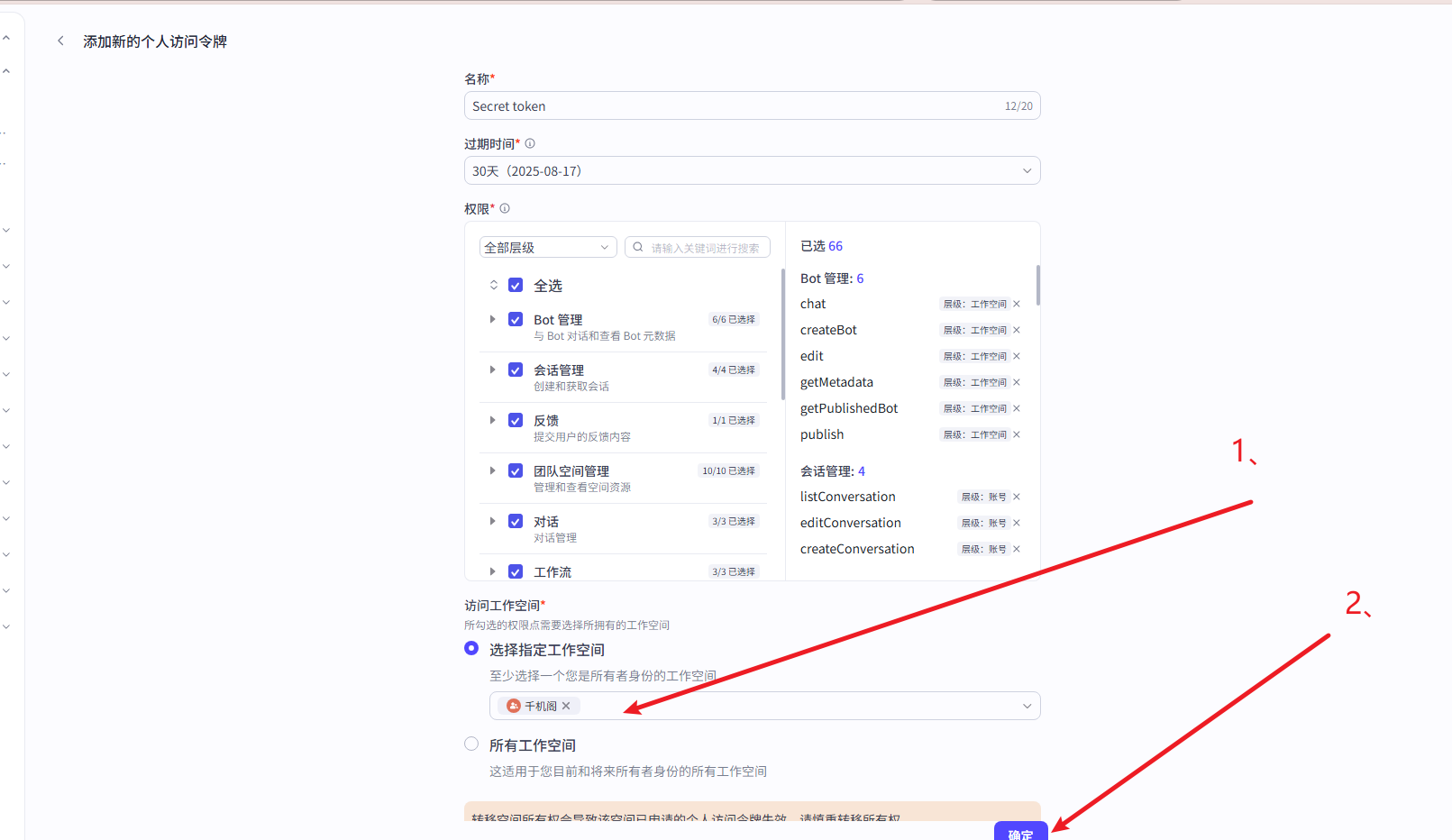Click the back arrow beside the page title
This screenshot has width=1452, height=840.
pos(60,41)
